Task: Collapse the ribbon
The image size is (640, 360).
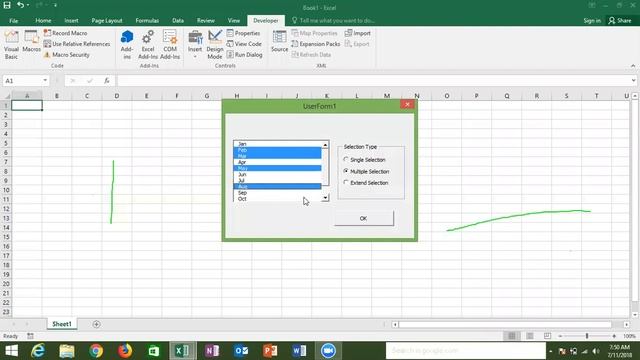Action: 633,66
